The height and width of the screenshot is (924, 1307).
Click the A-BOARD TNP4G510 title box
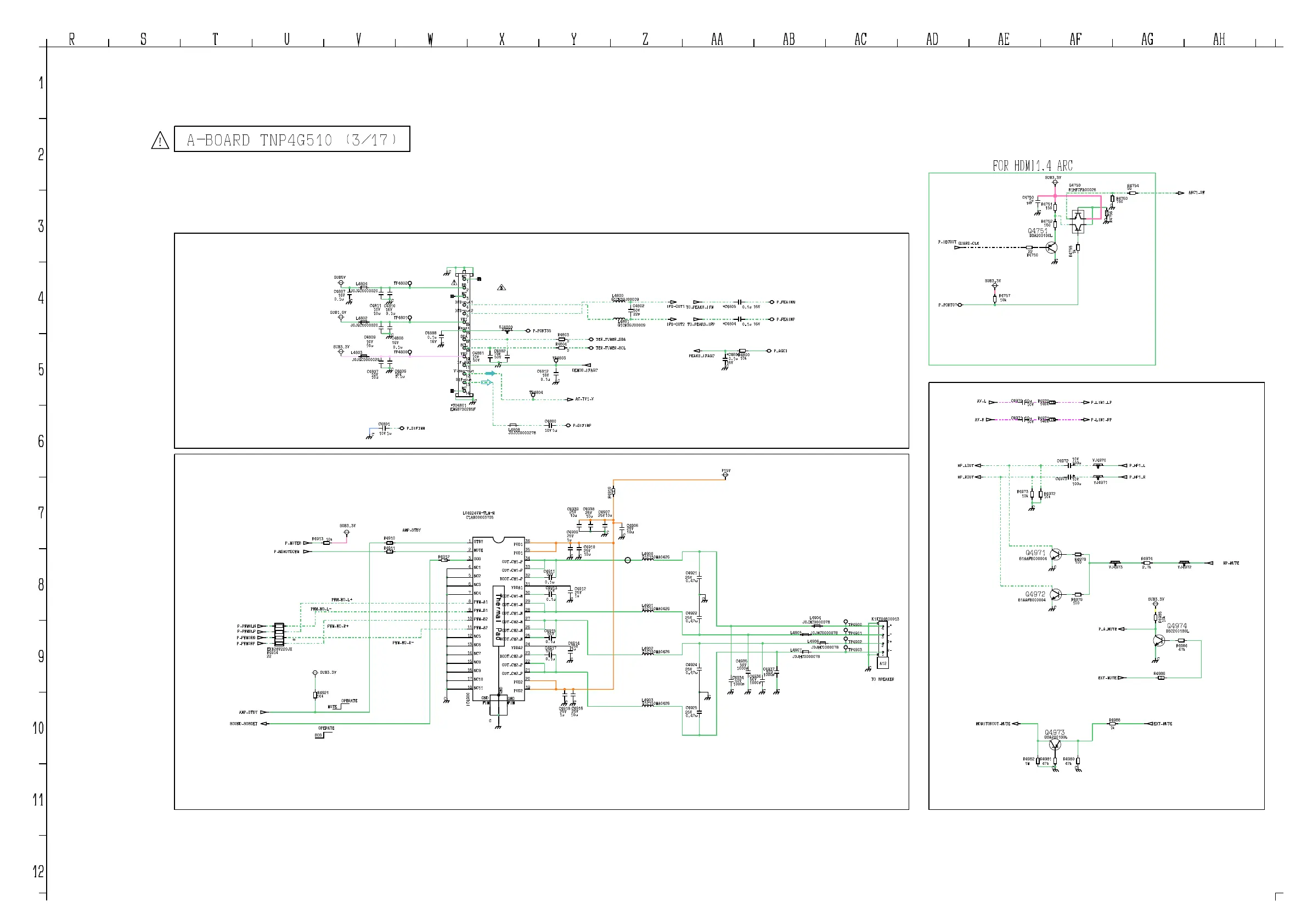click(291, 139)
